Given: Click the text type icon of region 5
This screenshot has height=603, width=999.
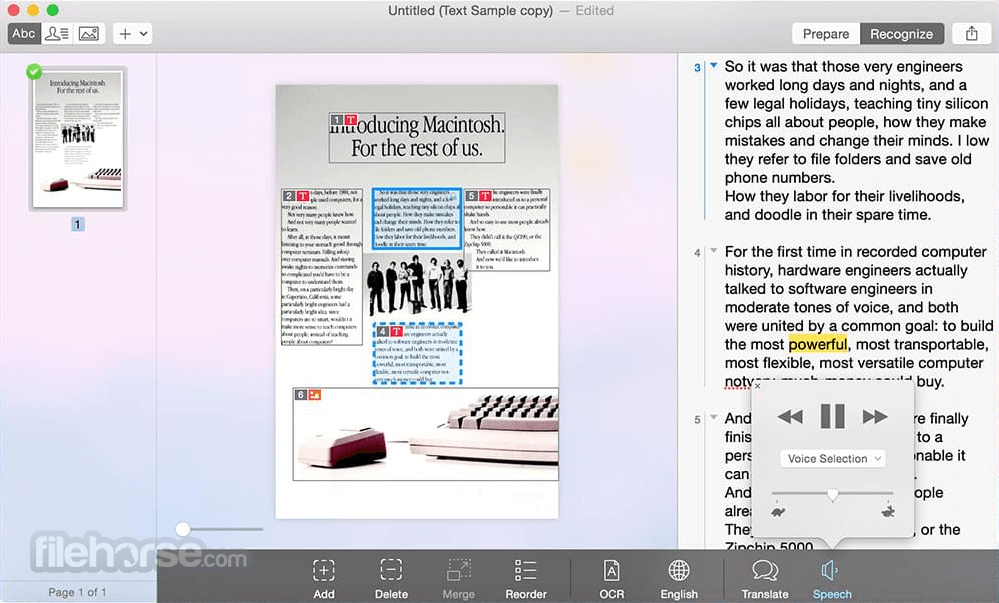Looking at the screenshot, I should coord(485,196).
